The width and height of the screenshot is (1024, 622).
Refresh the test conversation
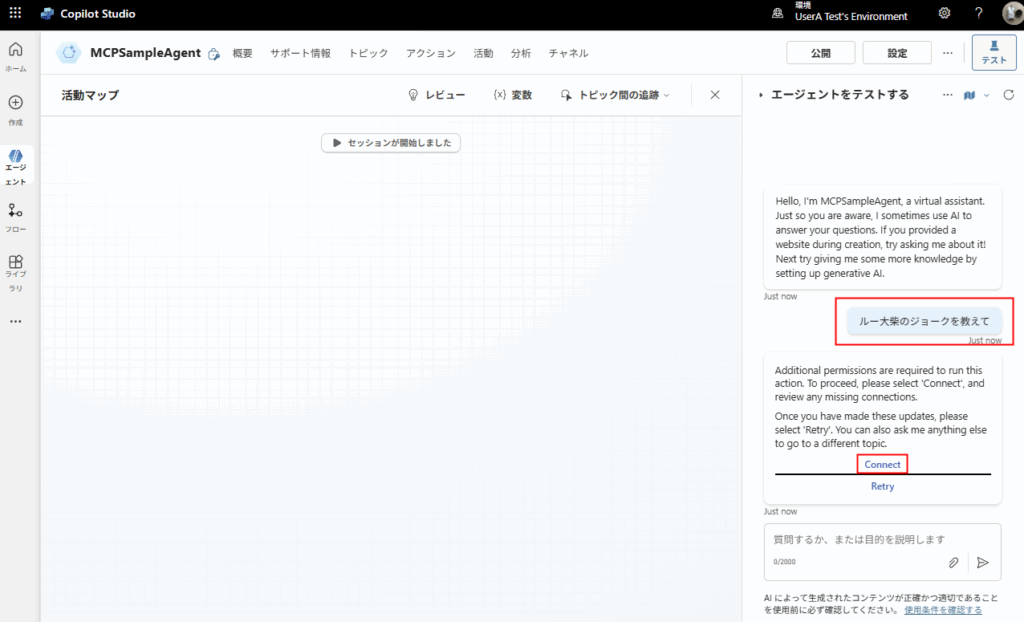pyautogui.click(x=1008, y=95)
